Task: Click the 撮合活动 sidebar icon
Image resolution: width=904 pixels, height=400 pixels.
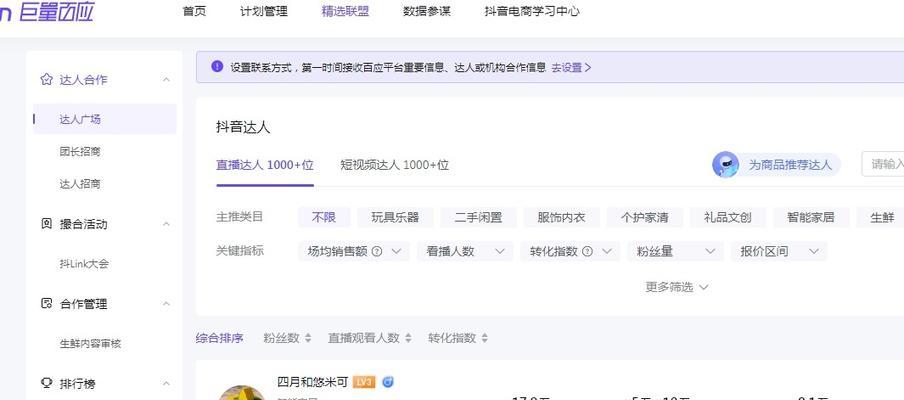Action: point(47,224)
